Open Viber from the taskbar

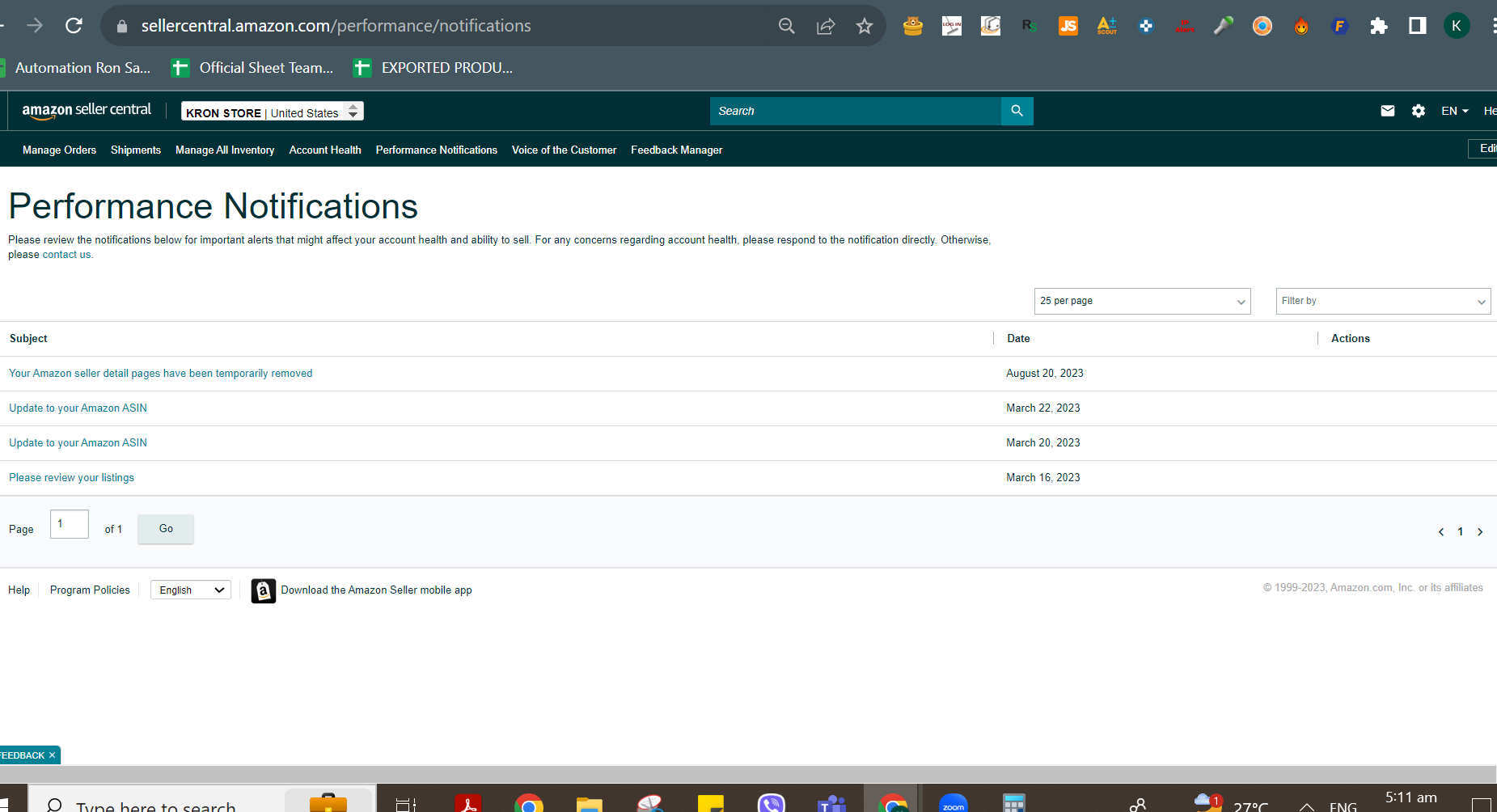coord(772,803)
